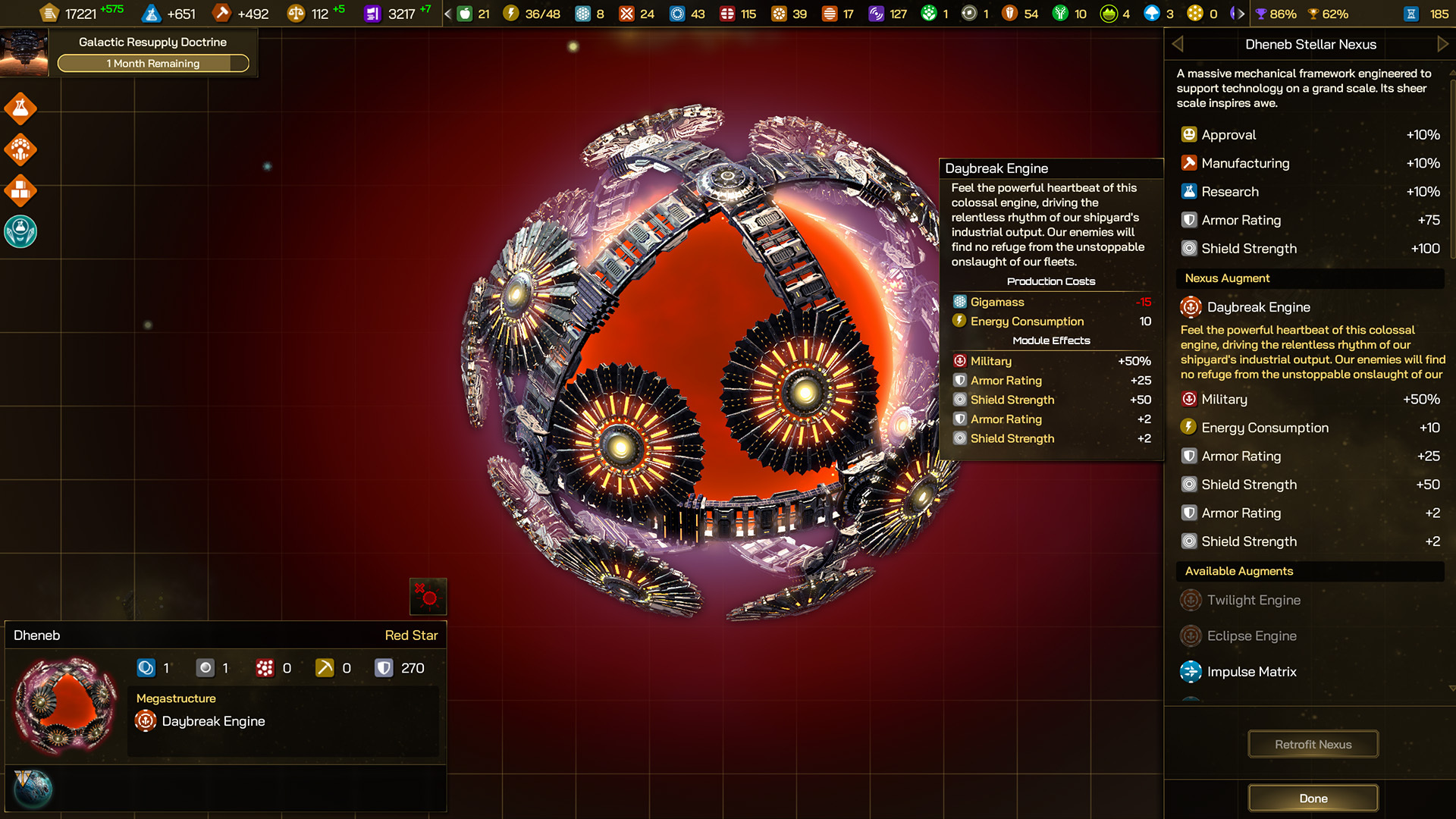Viewport: 1456px width, 819px height.
Task: Click the Megastructure label in Dheneb panel
Action: (176, 698)
